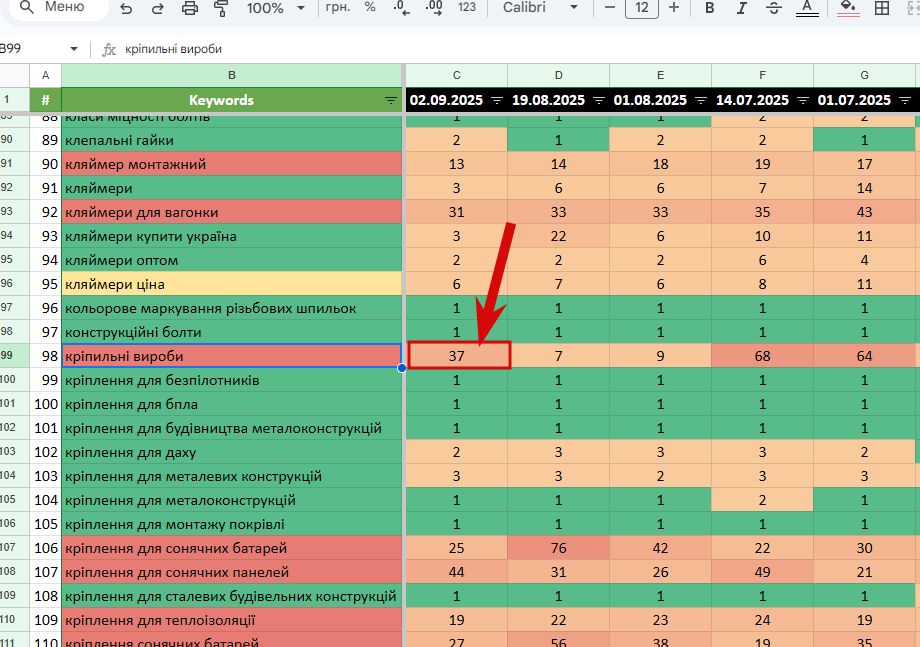Open the 123 number format menu
The image size is (920, 647).
point(467,8)
